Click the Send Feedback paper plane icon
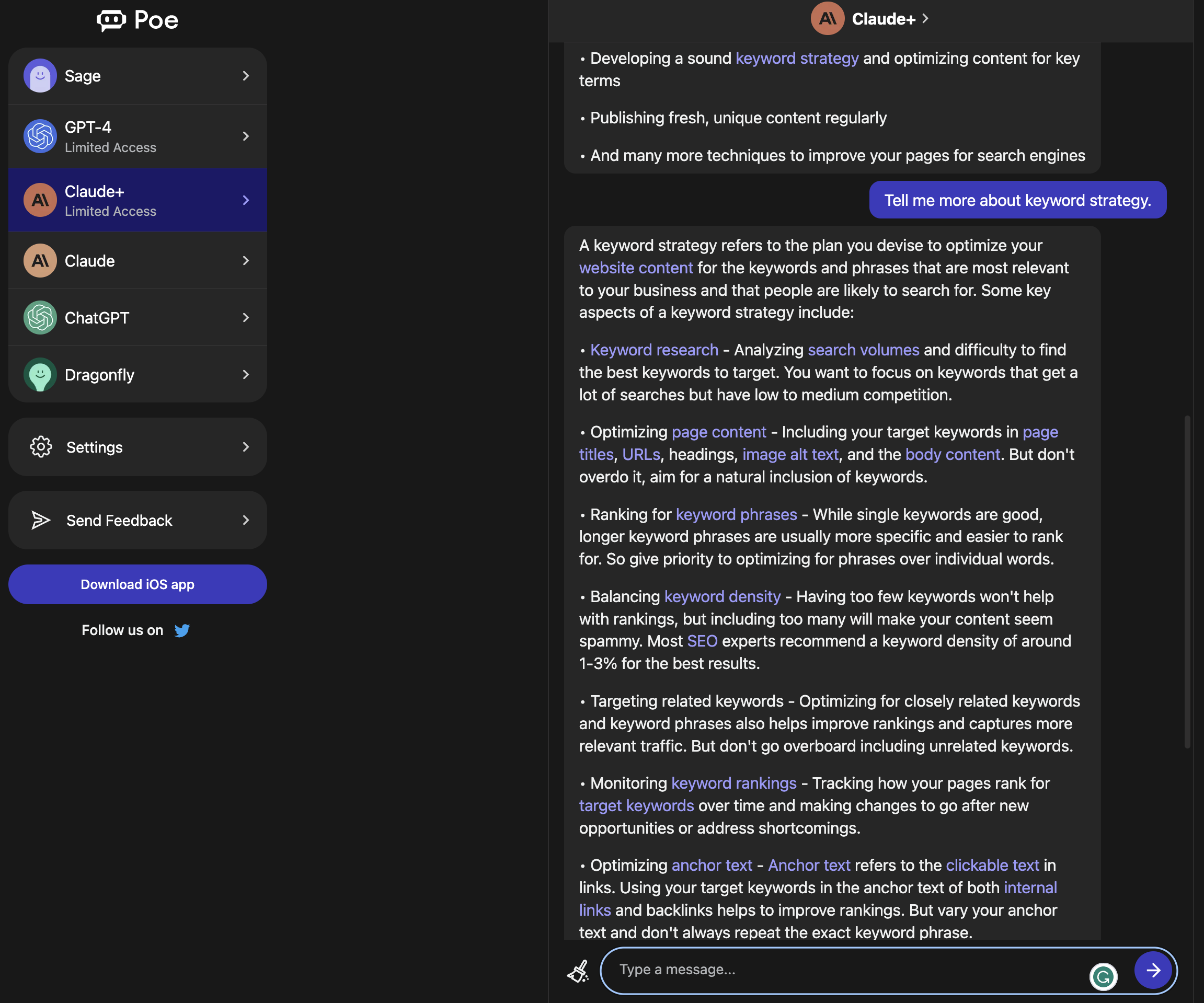This screenshot has height=1003, width=1204. (41, 521)
